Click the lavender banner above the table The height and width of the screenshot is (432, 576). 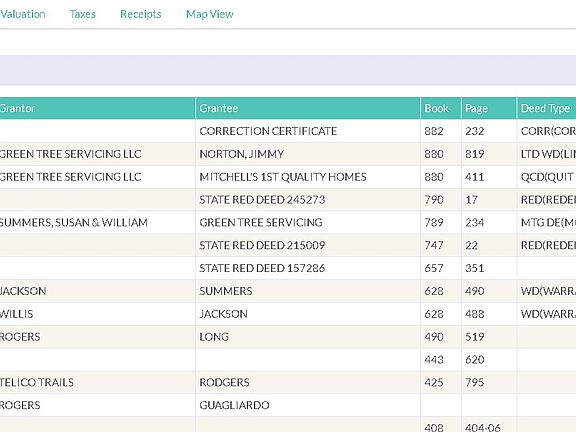pyautogui.click(x=288, y=70)
